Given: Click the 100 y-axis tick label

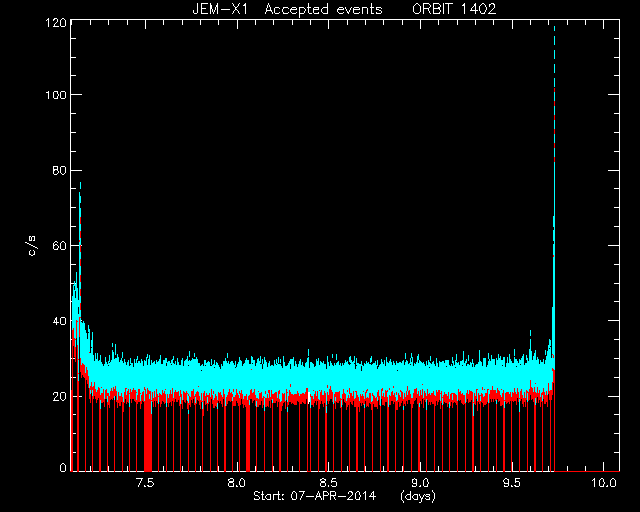Looking at the screenshot, I should pyautogui.click(x=56, y=95).
